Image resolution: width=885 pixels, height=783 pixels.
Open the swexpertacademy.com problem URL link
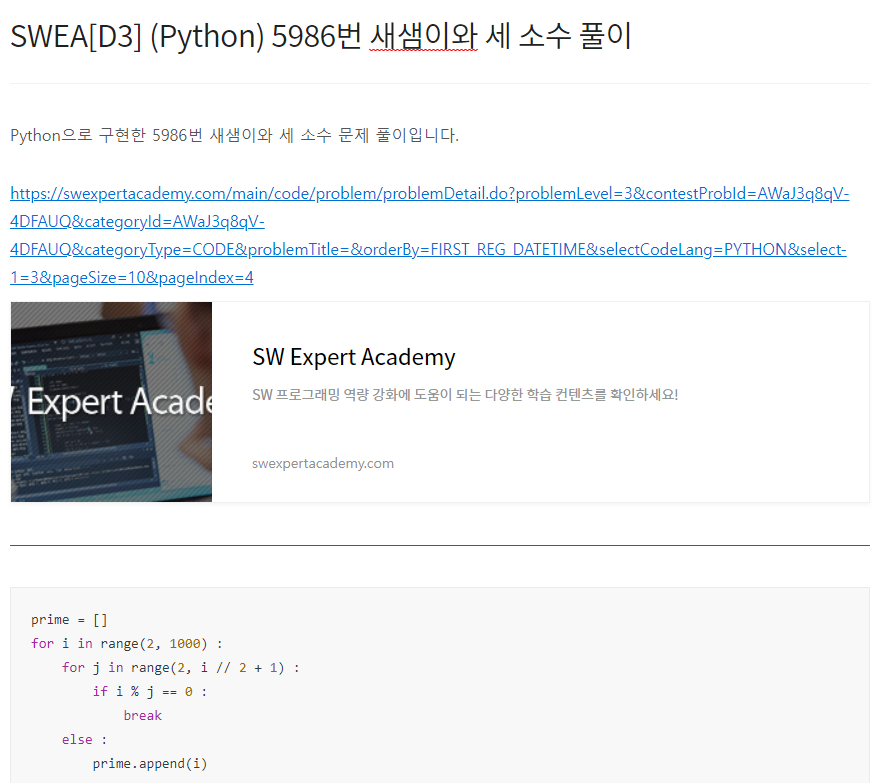tap(429, 235)
